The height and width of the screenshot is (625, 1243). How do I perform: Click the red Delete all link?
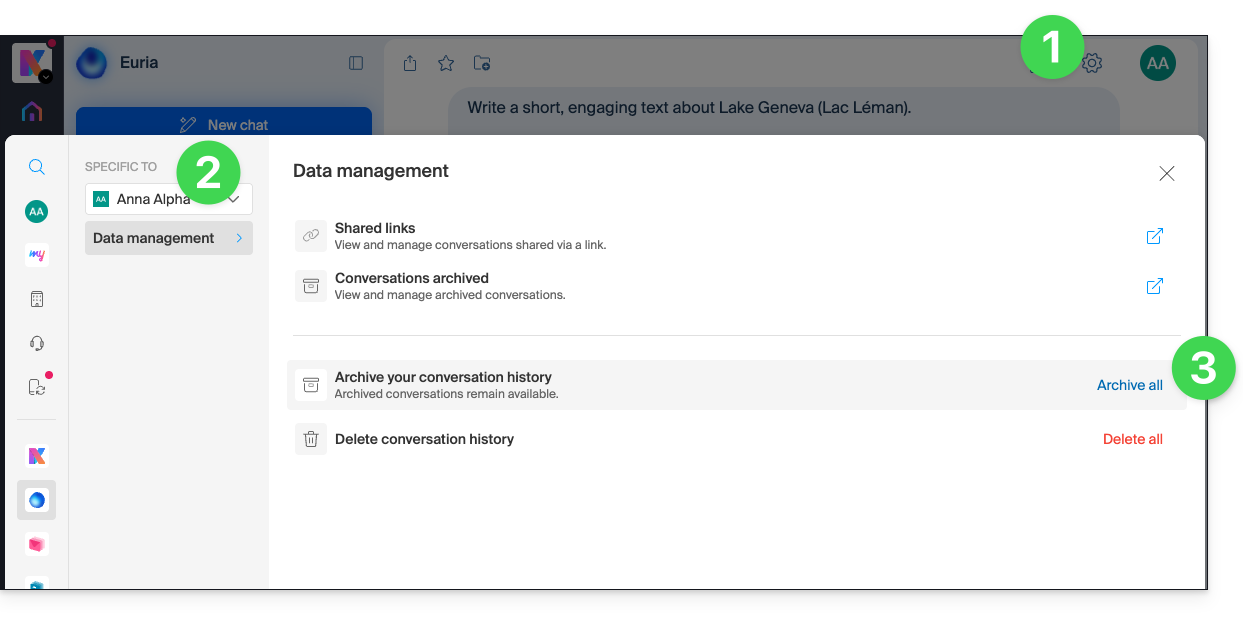coord(1132,439)
